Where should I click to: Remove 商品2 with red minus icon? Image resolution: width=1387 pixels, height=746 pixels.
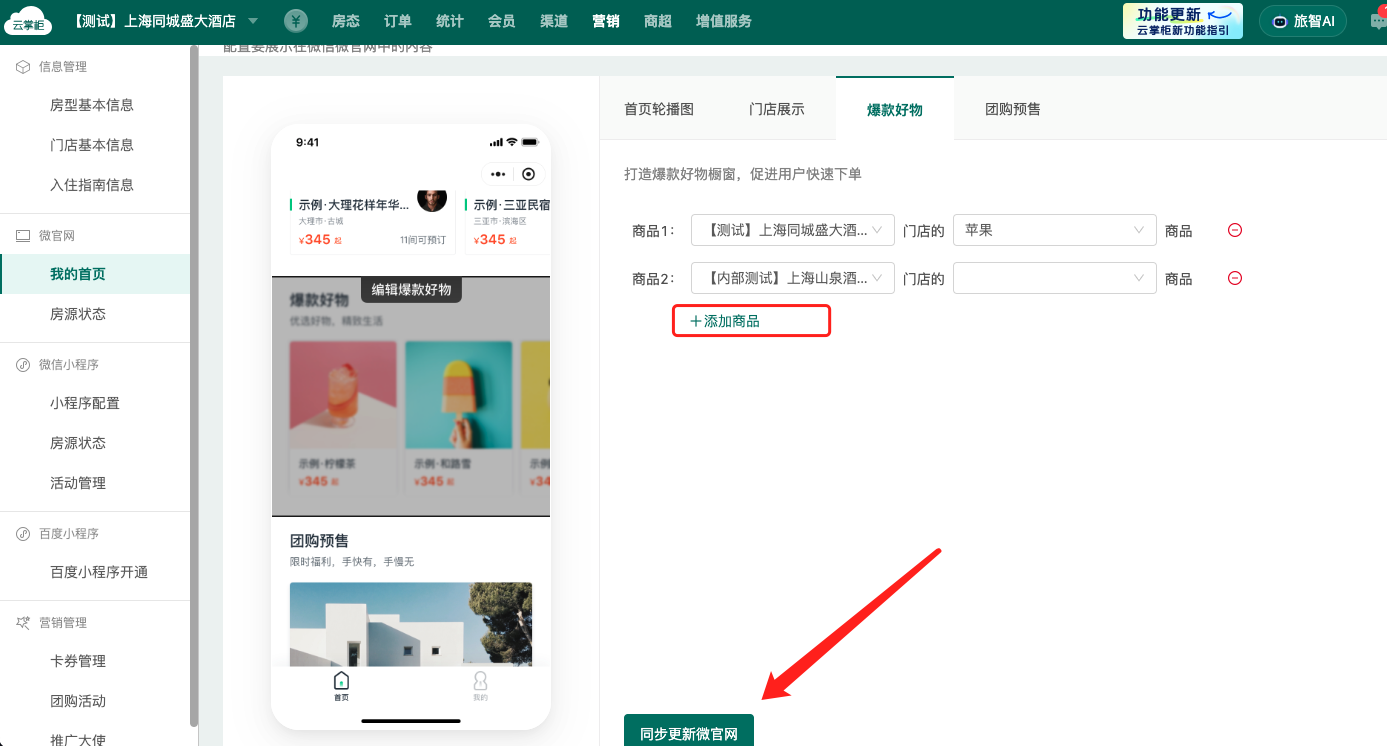[1235, 278]
